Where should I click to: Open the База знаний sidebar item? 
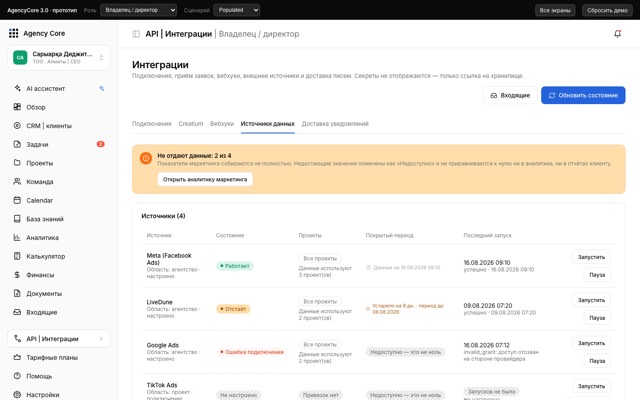tap(59, 219)
